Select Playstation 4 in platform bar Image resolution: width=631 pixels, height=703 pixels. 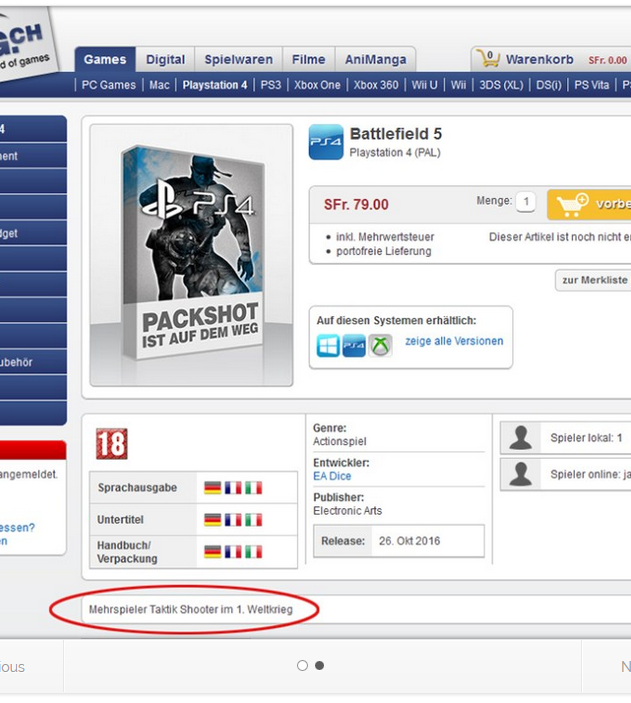pos(215,85)
